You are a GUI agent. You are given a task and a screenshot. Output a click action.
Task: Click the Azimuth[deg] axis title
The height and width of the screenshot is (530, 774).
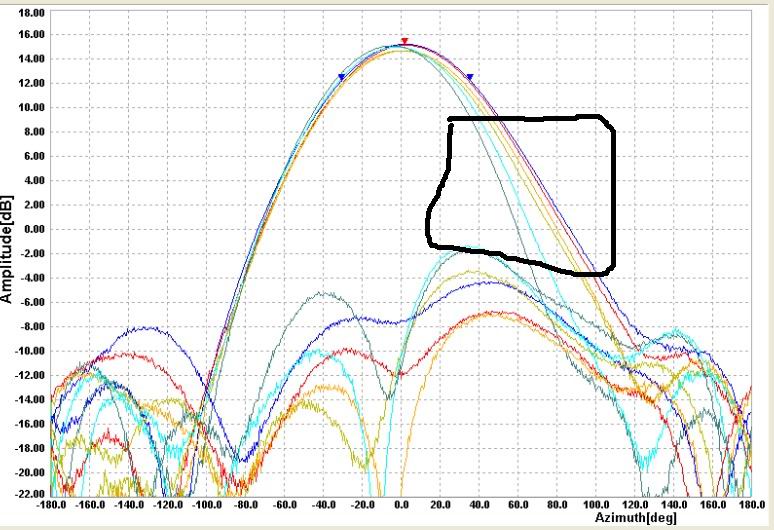tap(636, 517)
